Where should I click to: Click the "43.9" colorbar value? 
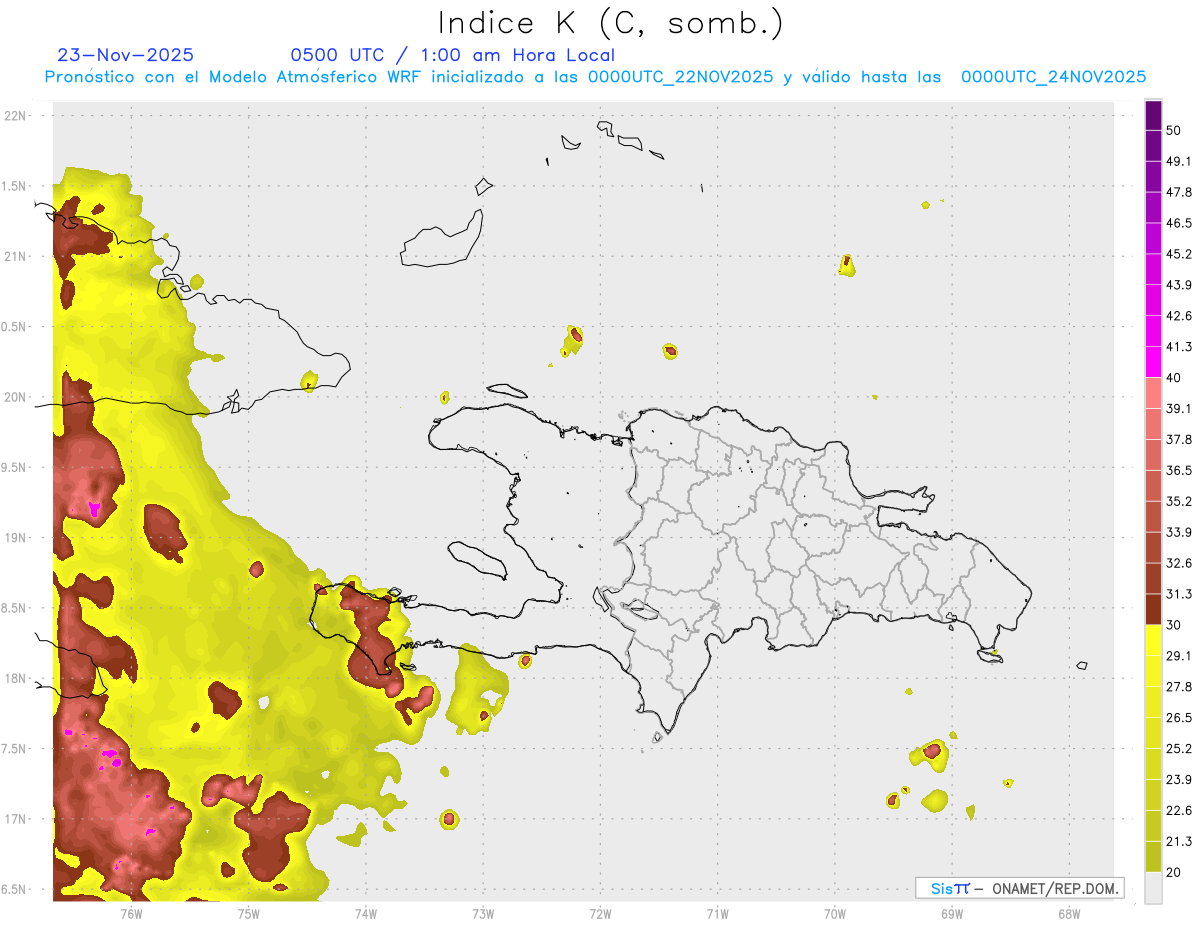[1179, 285]
